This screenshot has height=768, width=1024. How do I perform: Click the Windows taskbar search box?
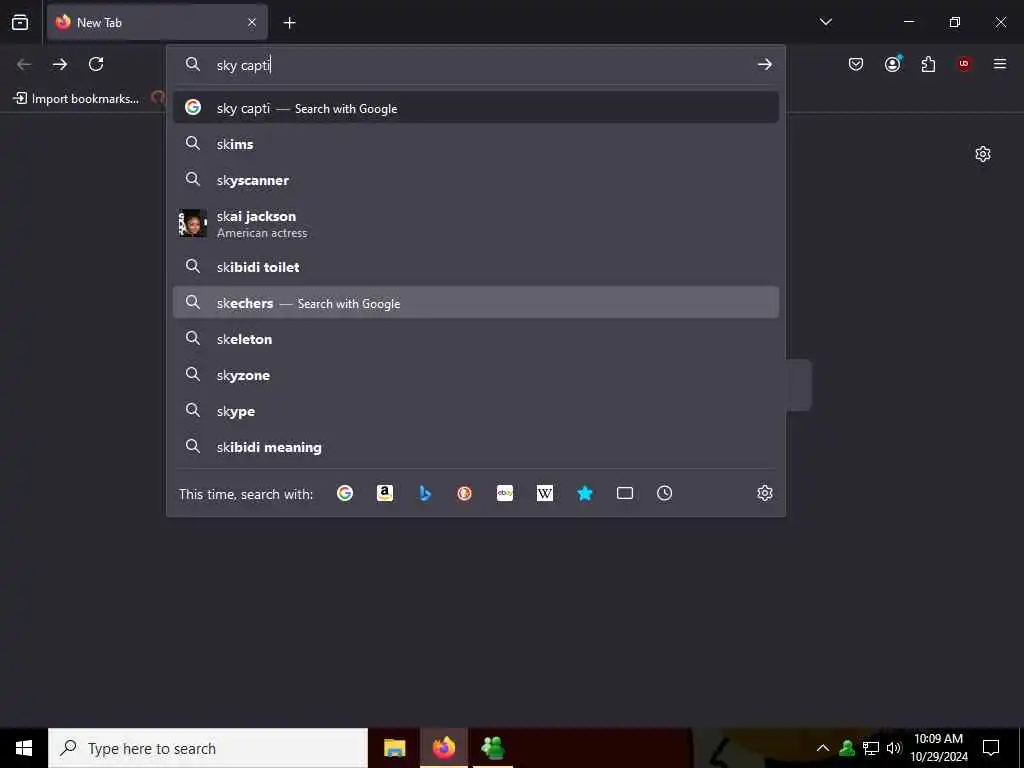click(208, 748)
